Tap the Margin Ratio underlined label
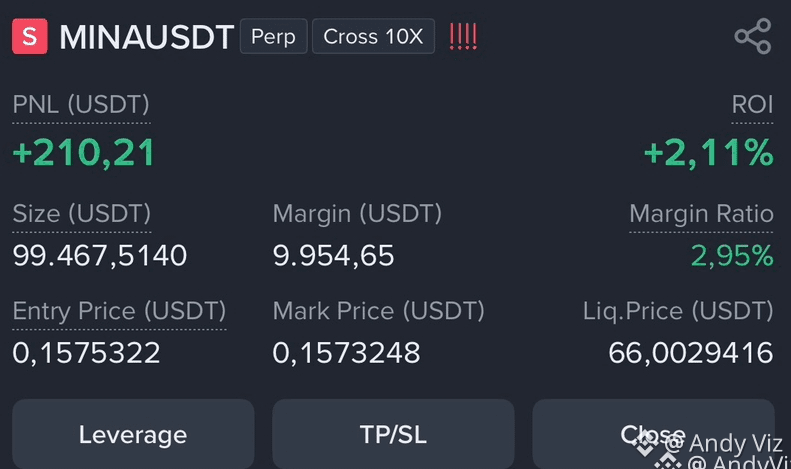The width and height of the screenshot is (791, 469). pyautogui.click(x=701, y=214)
